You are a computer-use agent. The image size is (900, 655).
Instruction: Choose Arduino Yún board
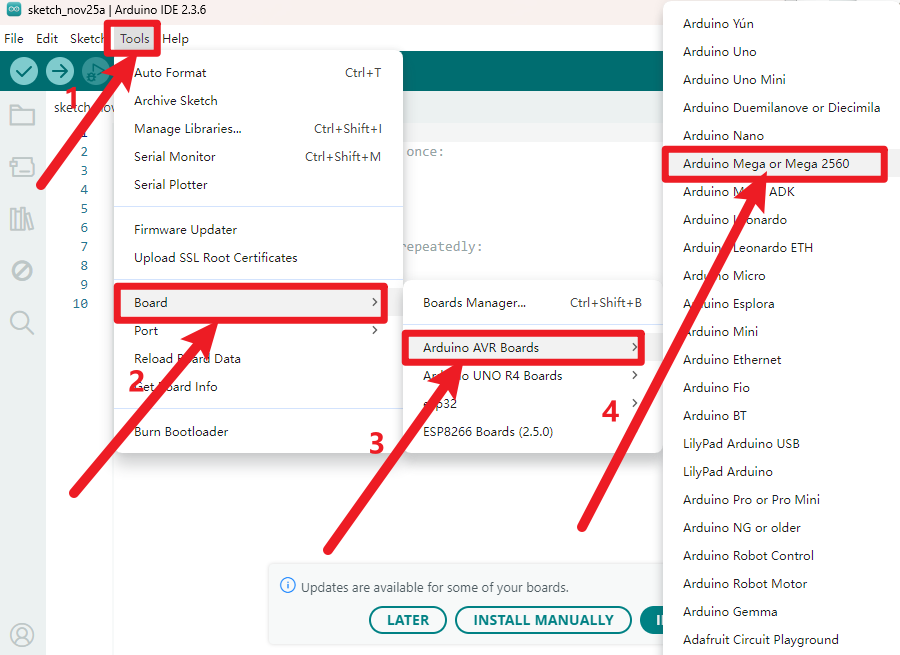tap(781, 24)
